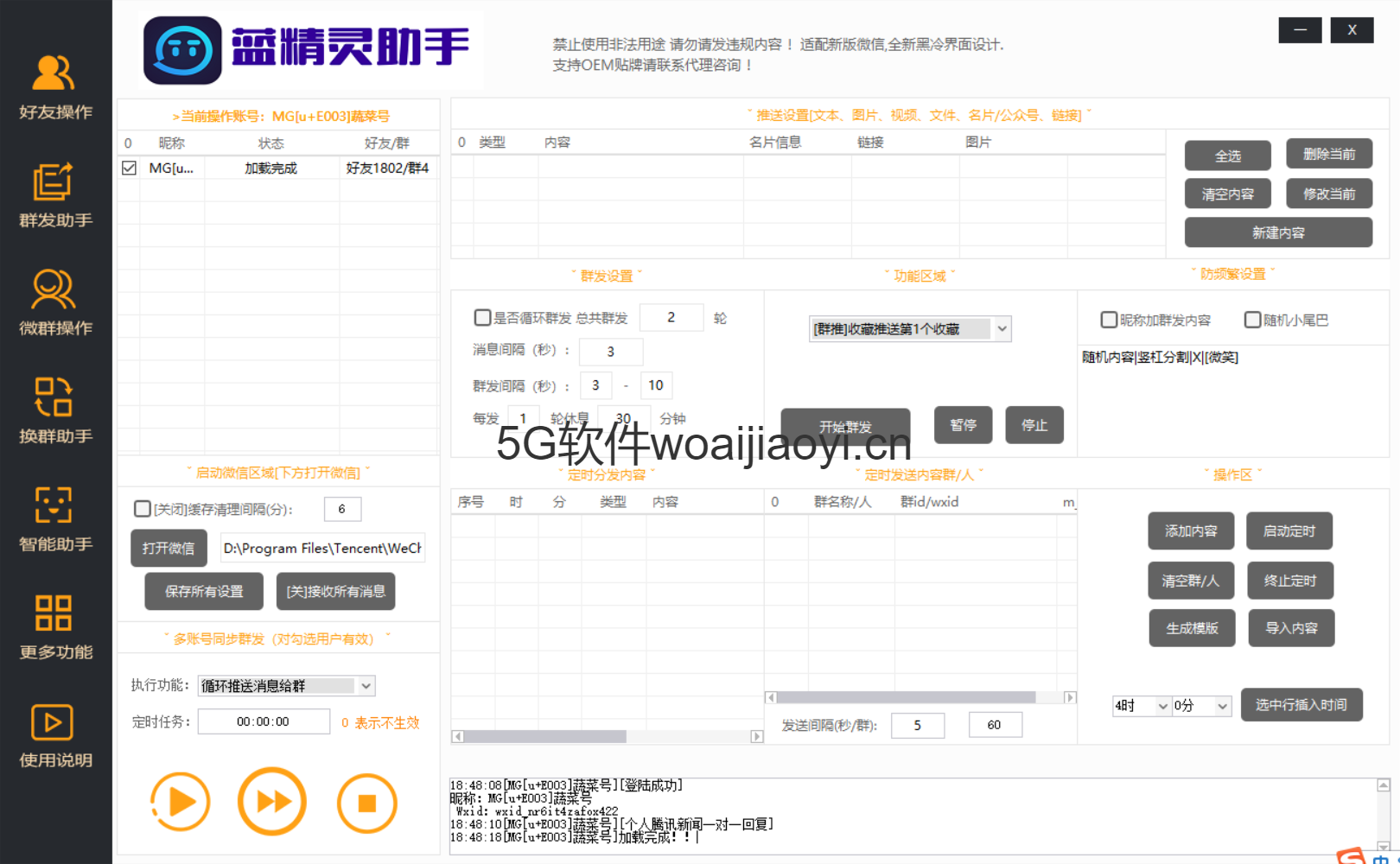Click 启动定时 button

tap(1289, 530)
